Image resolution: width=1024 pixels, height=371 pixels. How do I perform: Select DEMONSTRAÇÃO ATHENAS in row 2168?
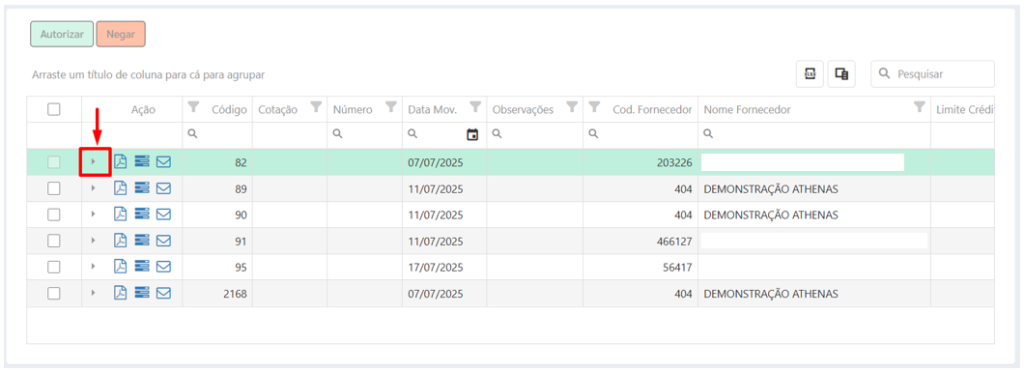(771, 294)
